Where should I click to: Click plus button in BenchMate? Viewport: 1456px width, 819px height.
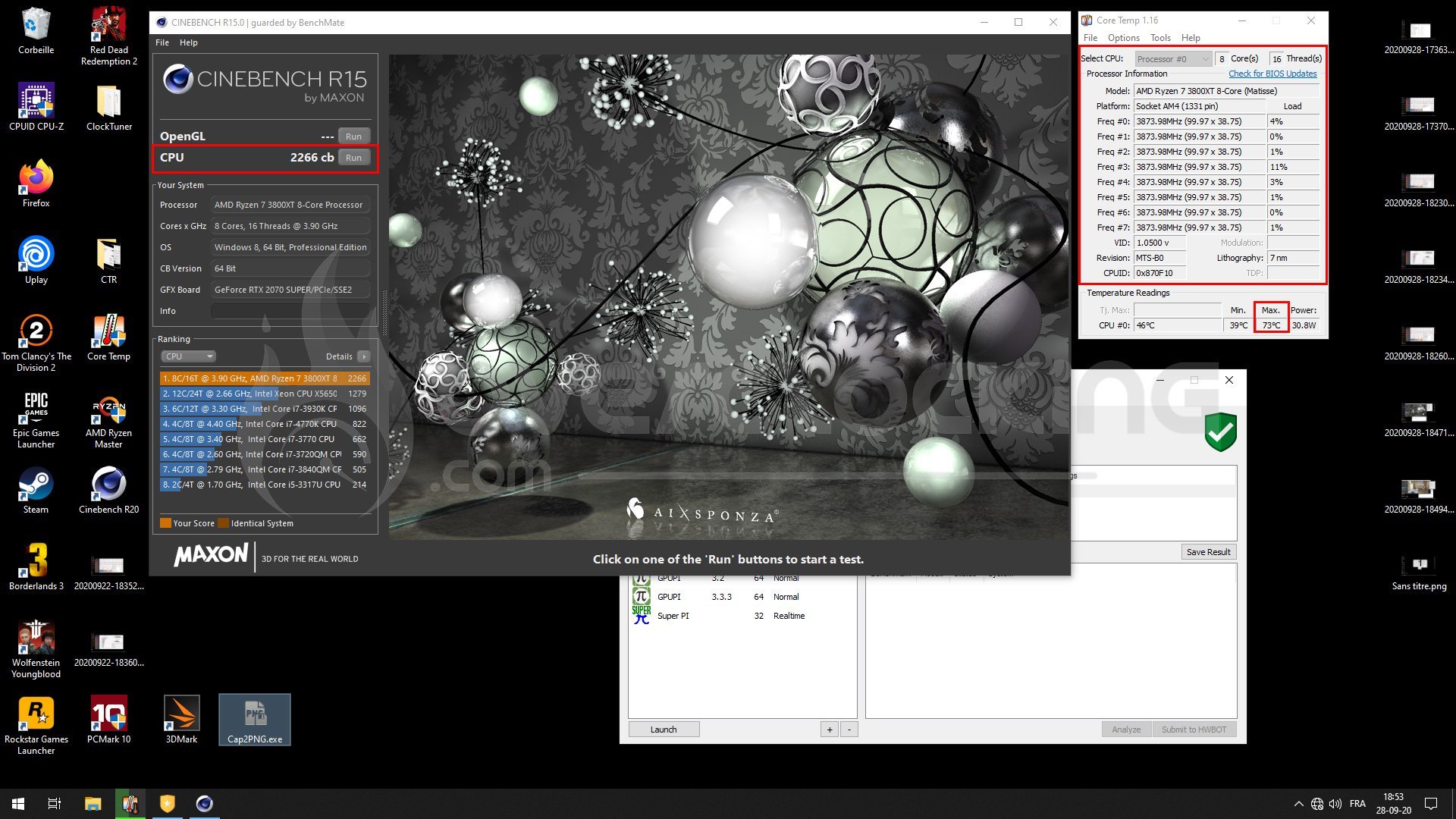830,730
